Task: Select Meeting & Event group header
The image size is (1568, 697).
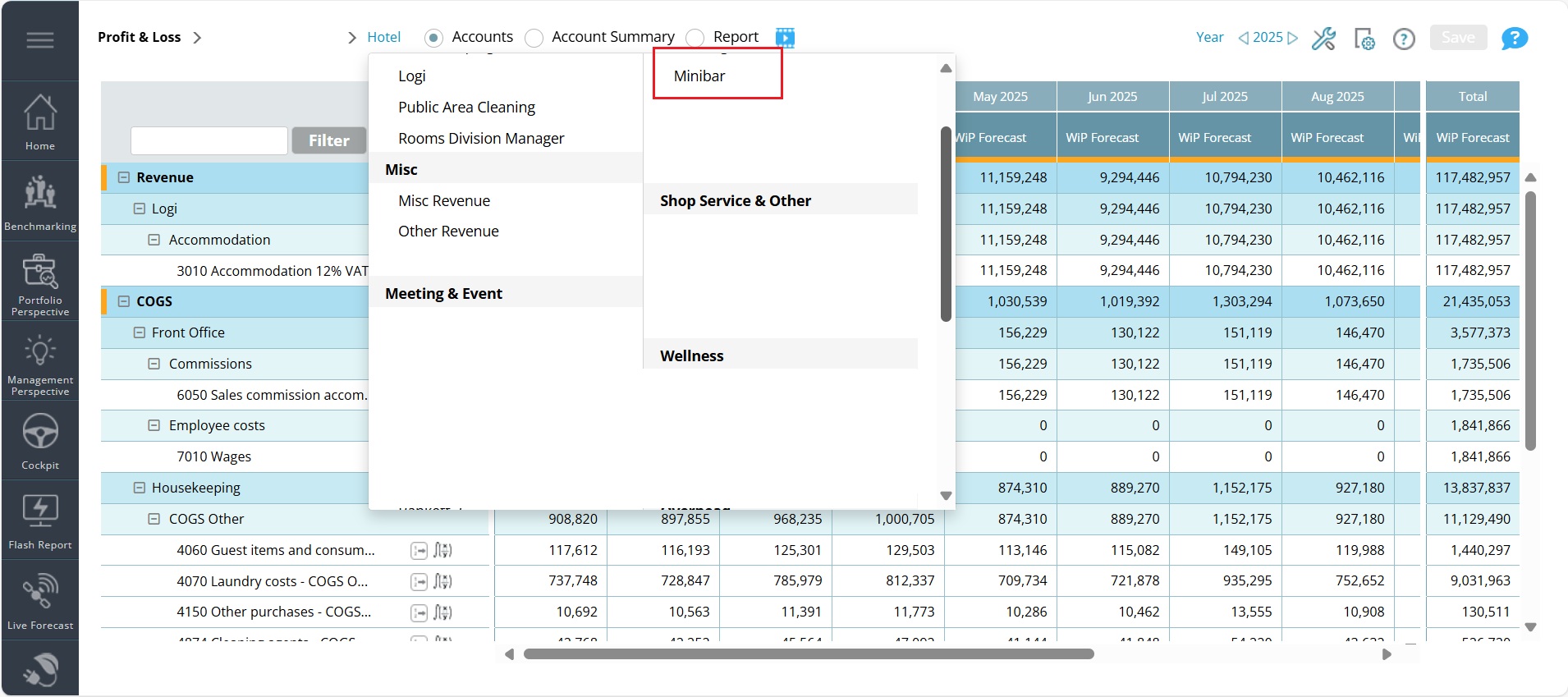Action: point(506,293)
